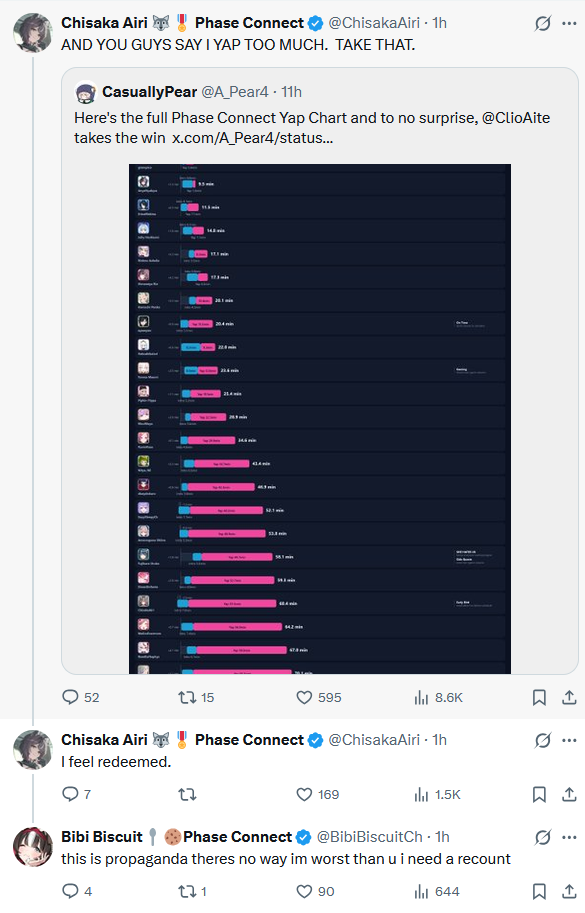Share the first Chisaka Airi tweet
This screenshot has width=585, height=913.
(569, 697)
